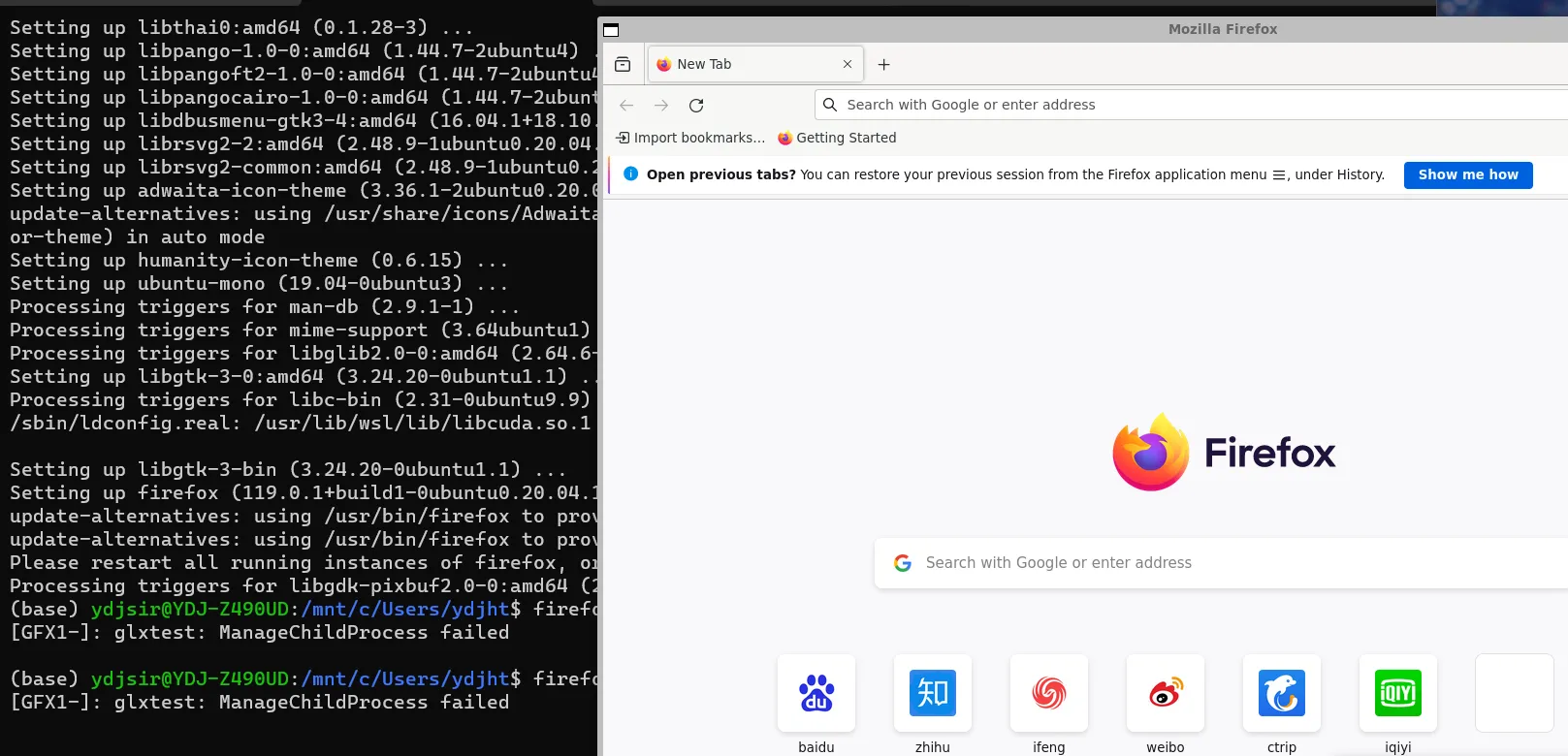The image size is (1568, 756).
Task: Click the Show me how button
Action: [1467, 175]
